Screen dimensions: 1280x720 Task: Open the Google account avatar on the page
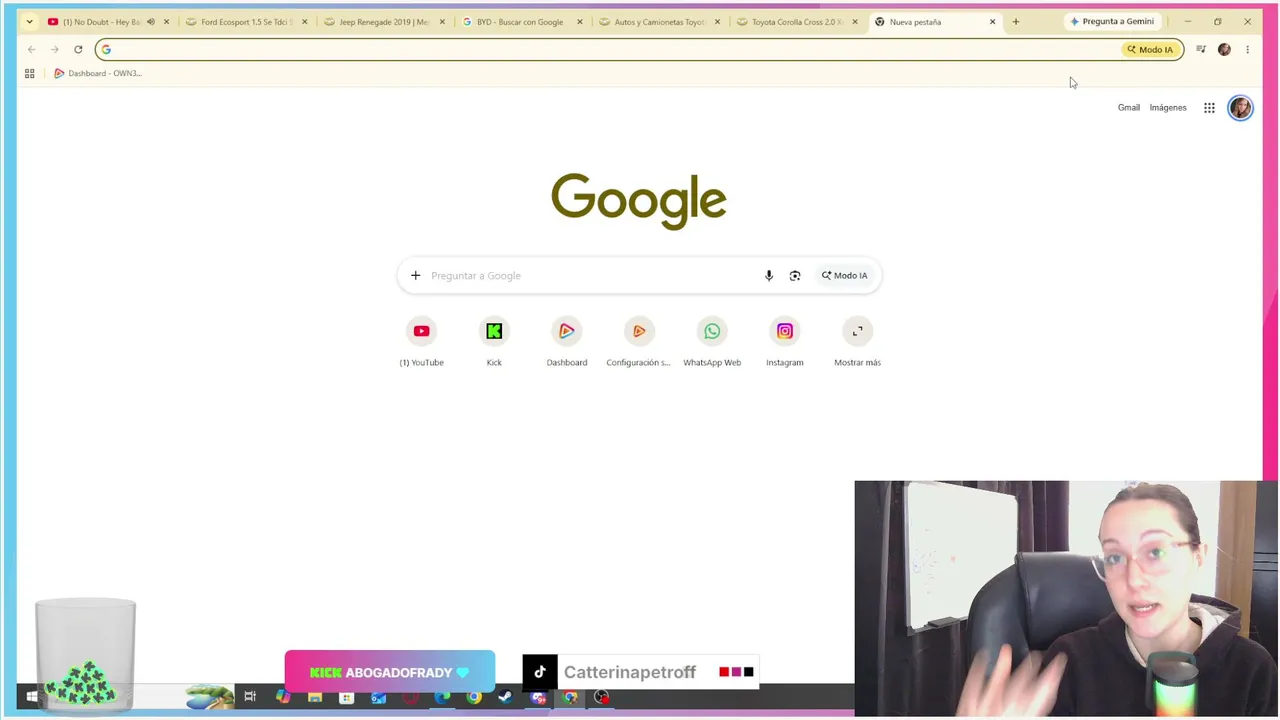1240,108
